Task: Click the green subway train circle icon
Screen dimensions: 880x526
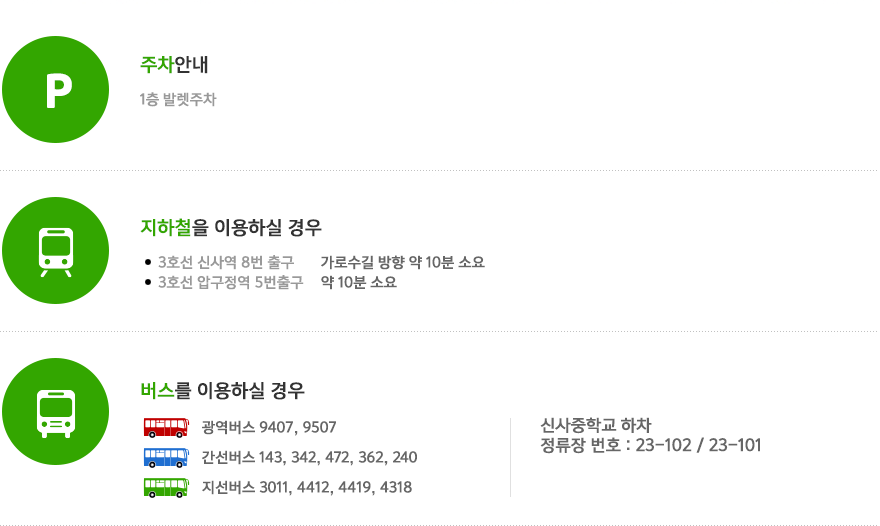Action: pos(56,250)
